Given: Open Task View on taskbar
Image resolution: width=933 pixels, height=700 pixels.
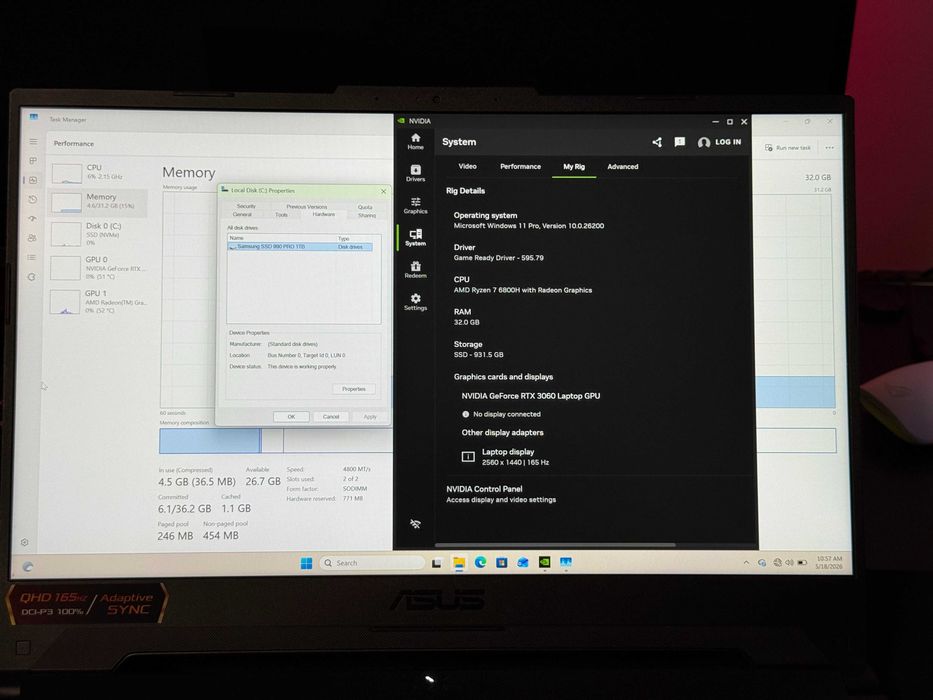Looking at the screenshot, I should pyautogui.click(x=437, y=562).
